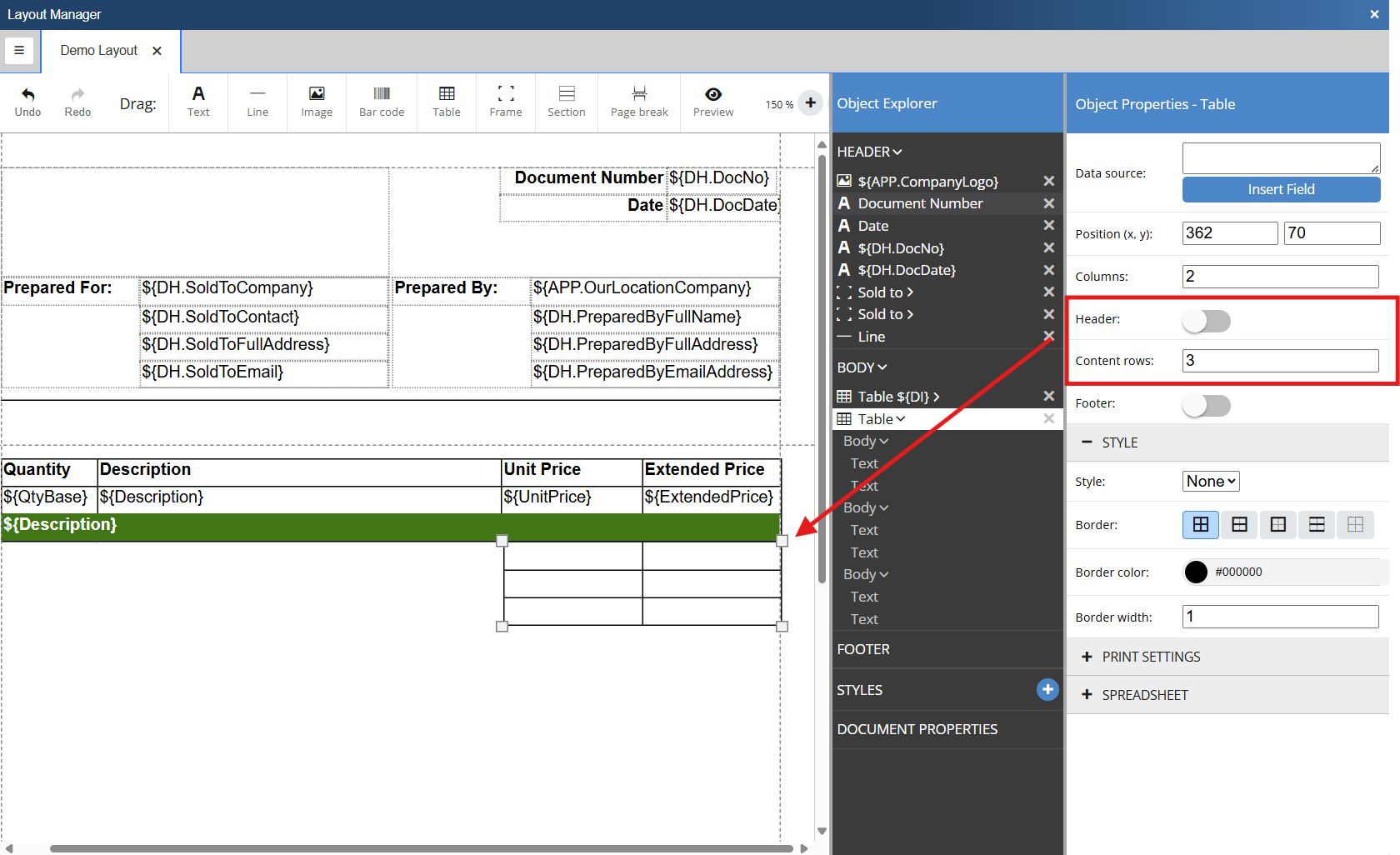The image size is (1400, 855).
Task: Enable the table Header toggle
Action: (x=1206, y=321)
